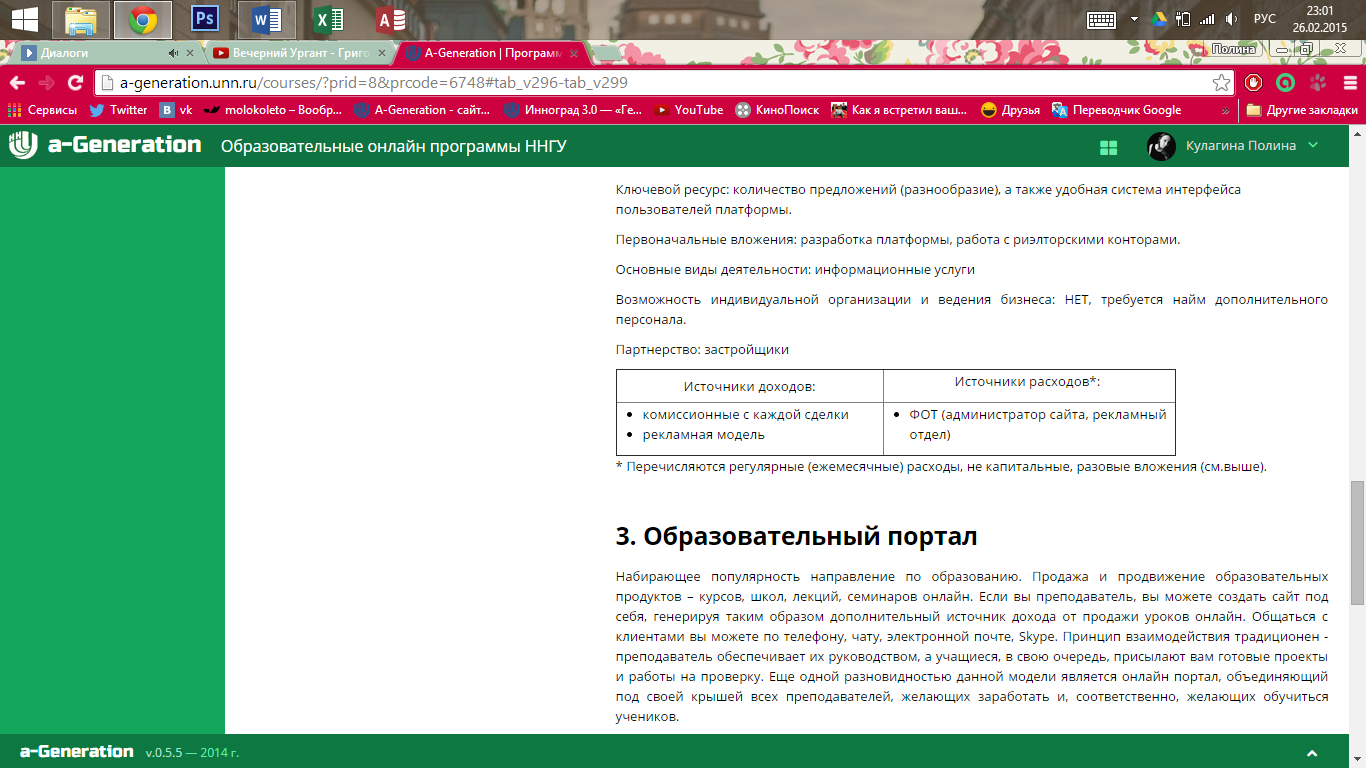Open the A-Generation - сайт bookmark
The height and width of the screenshot is (768, 1366).
(423, 110)
